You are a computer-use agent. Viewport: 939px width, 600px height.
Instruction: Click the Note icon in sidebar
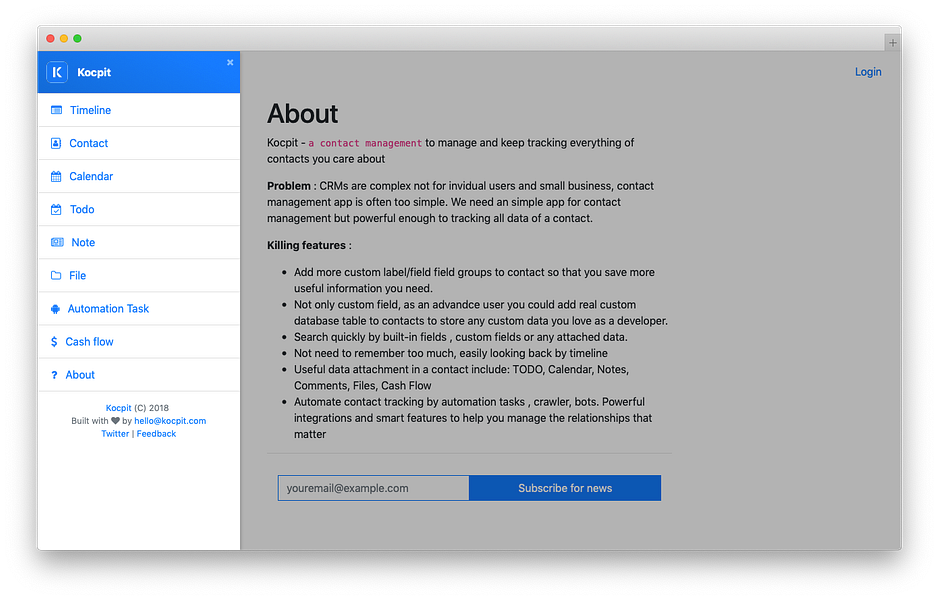[x=57, y=243]
